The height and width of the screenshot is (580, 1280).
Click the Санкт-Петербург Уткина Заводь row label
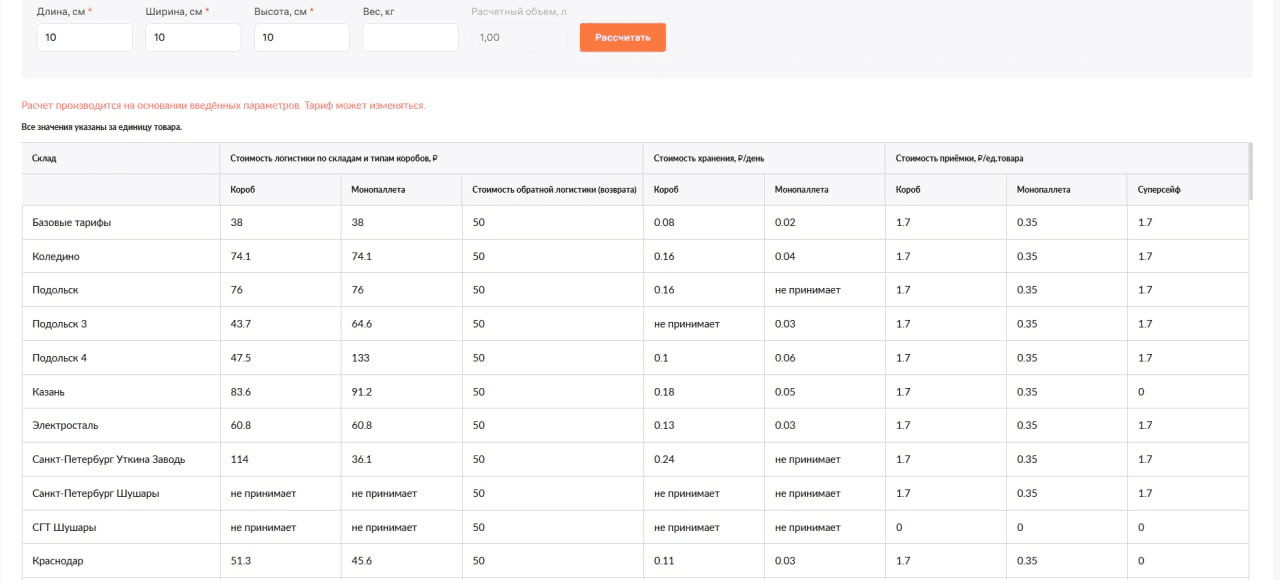pos(108,460)
